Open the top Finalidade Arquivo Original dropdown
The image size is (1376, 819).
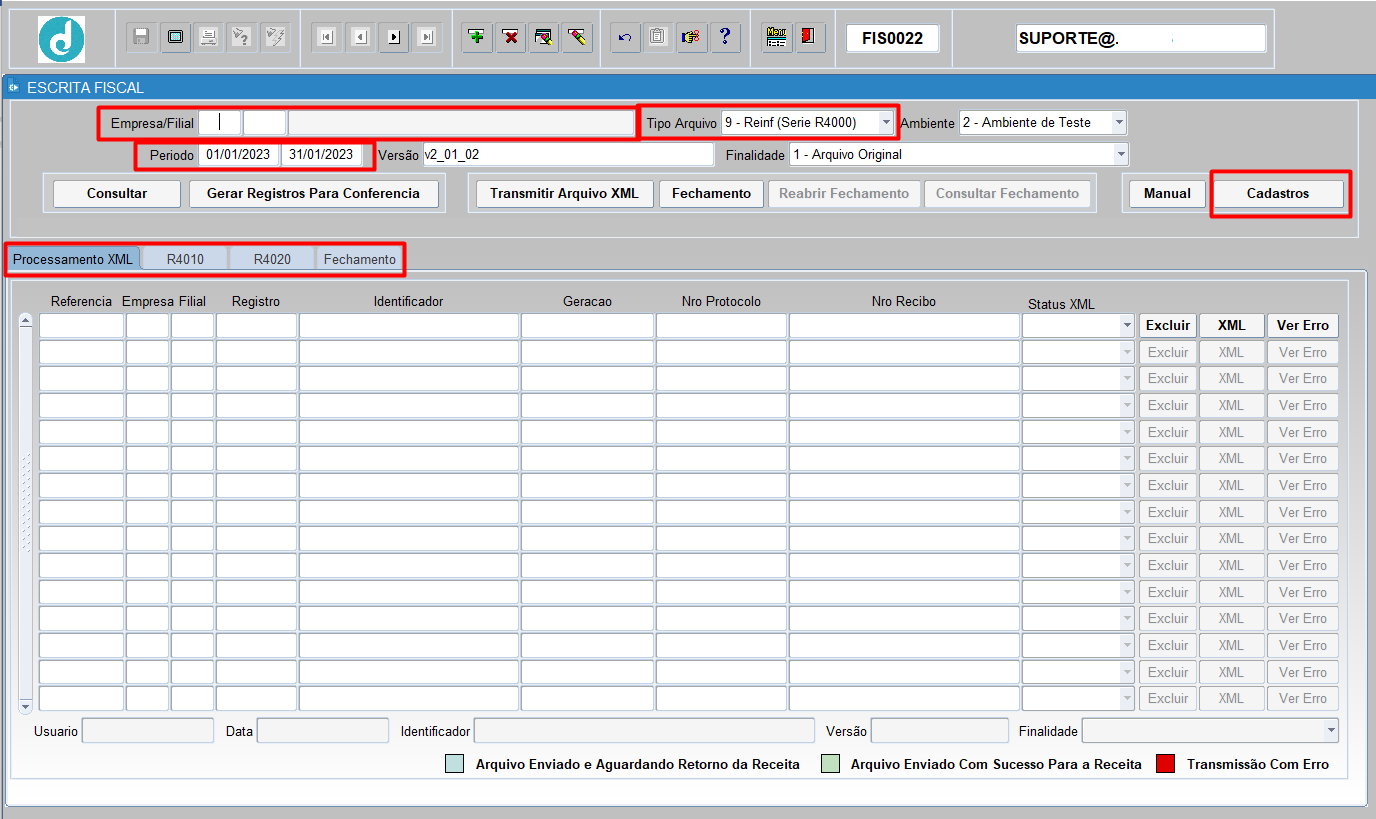pos(1121,154)
